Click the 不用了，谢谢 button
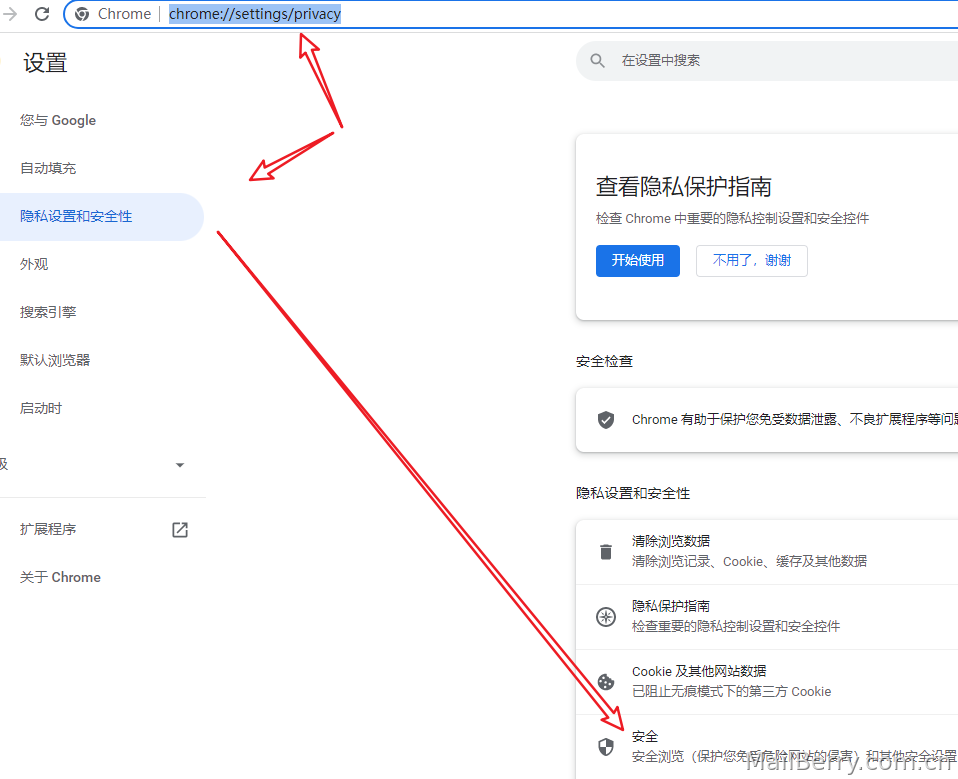This screenshot has width=958, height=779. (x=751, y=261)
